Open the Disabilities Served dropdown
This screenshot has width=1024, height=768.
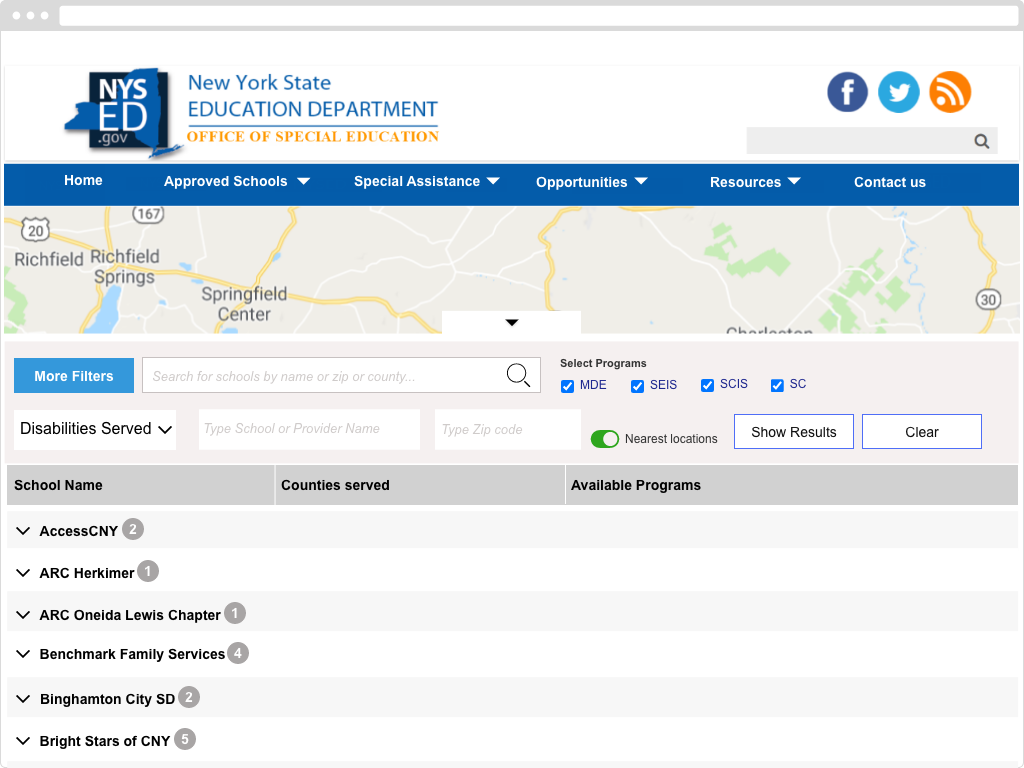(x=95, y=429)
